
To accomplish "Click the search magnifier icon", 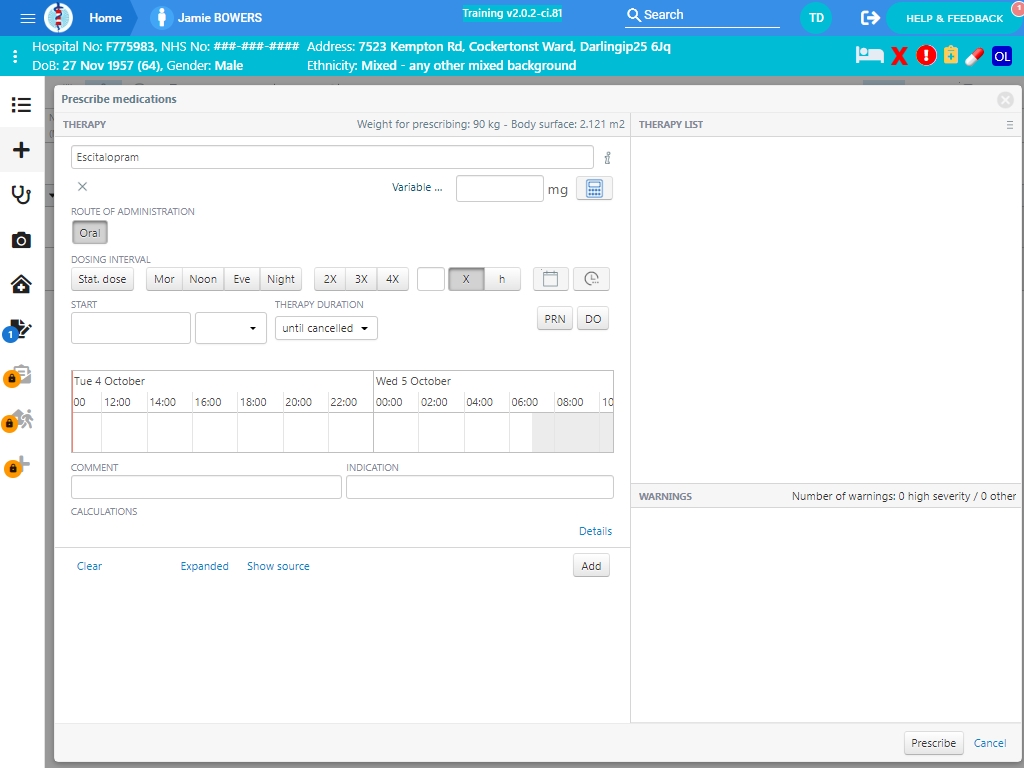I will pos(633,15).
